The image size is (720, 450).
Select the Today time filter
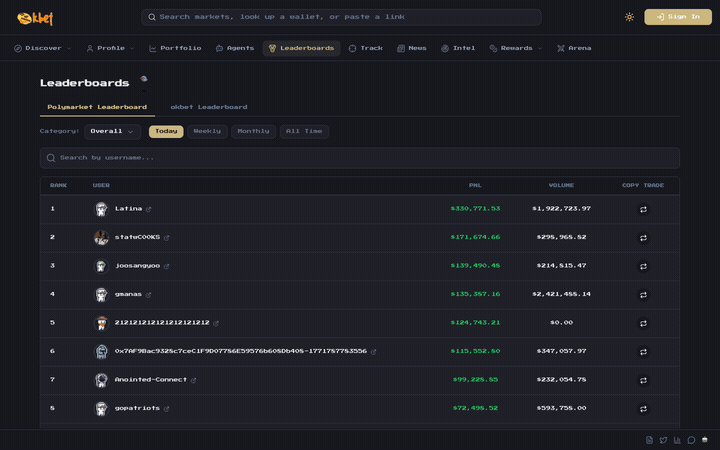(x=166, y=131)
